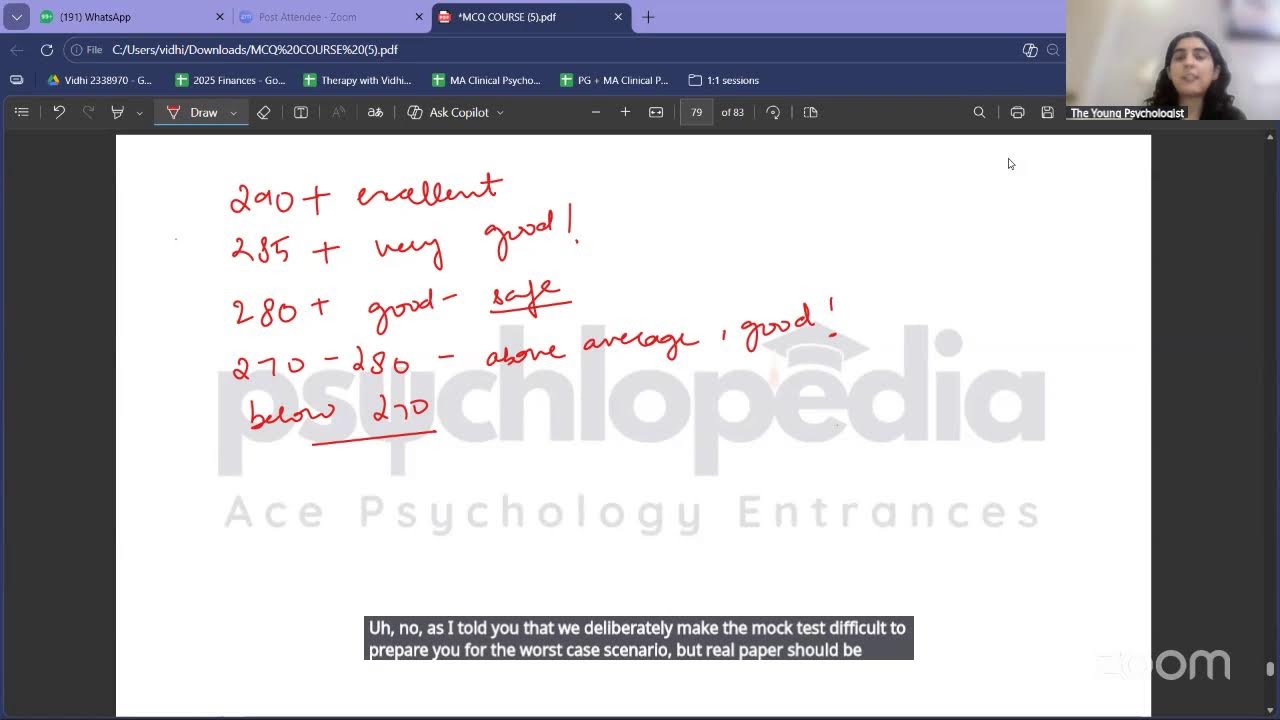This screenshot has height=720, width=1280.
Task: Open the table of contents panel
Action: pyautogui.click(x=21, y=112)
